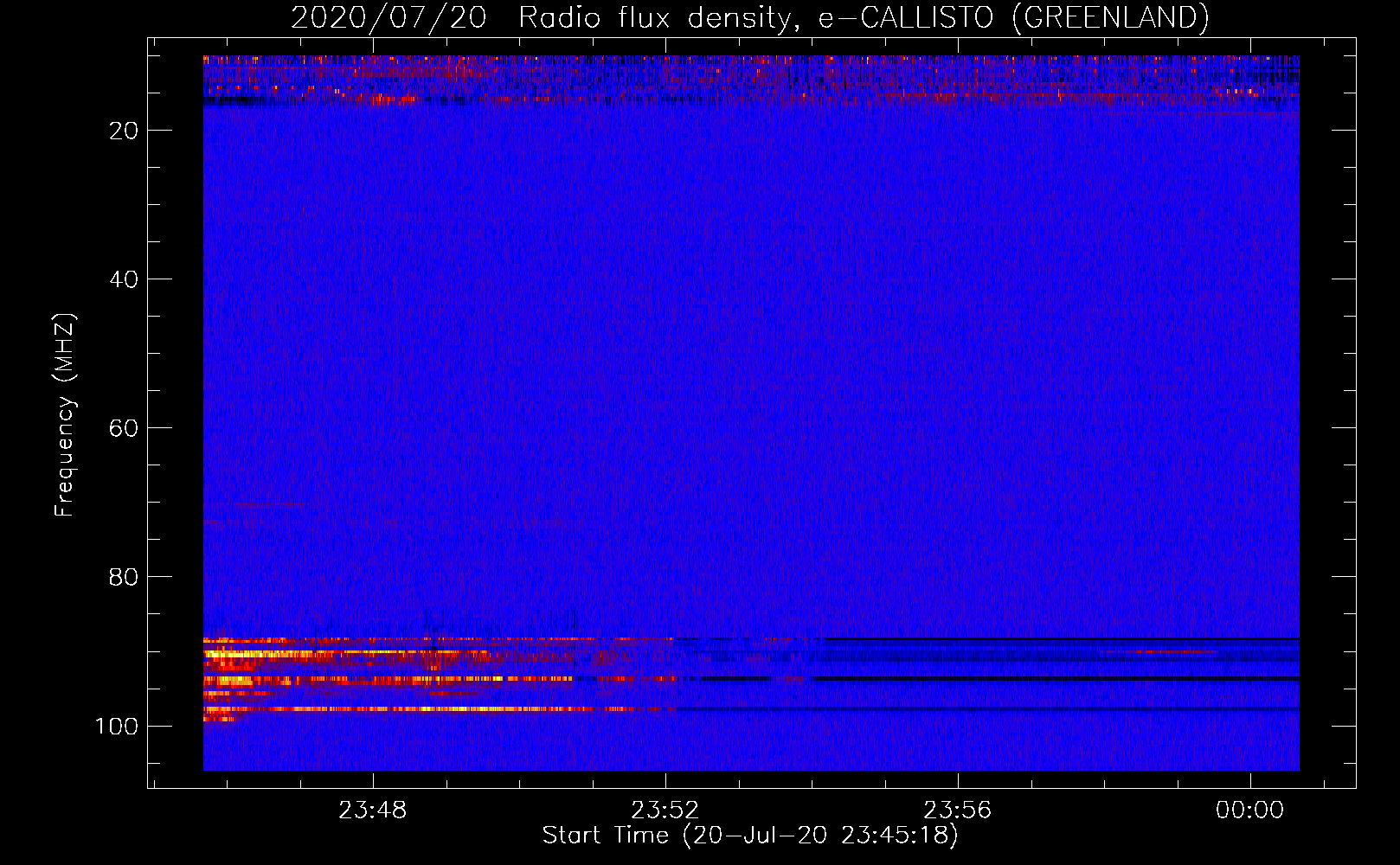Click the frequency tick label '60'

point(124,428)
